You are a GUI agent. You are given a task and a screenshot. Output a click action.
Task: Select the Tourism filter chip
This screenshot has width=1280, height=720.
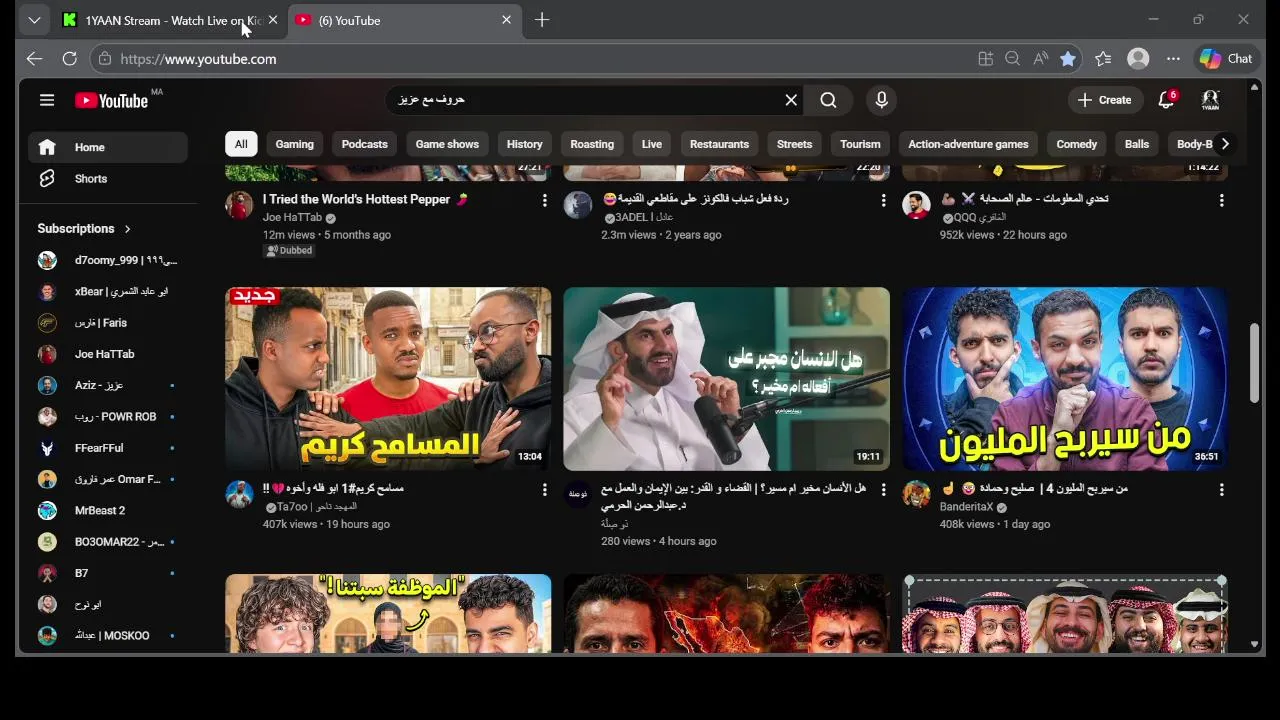tap(860, 144)
